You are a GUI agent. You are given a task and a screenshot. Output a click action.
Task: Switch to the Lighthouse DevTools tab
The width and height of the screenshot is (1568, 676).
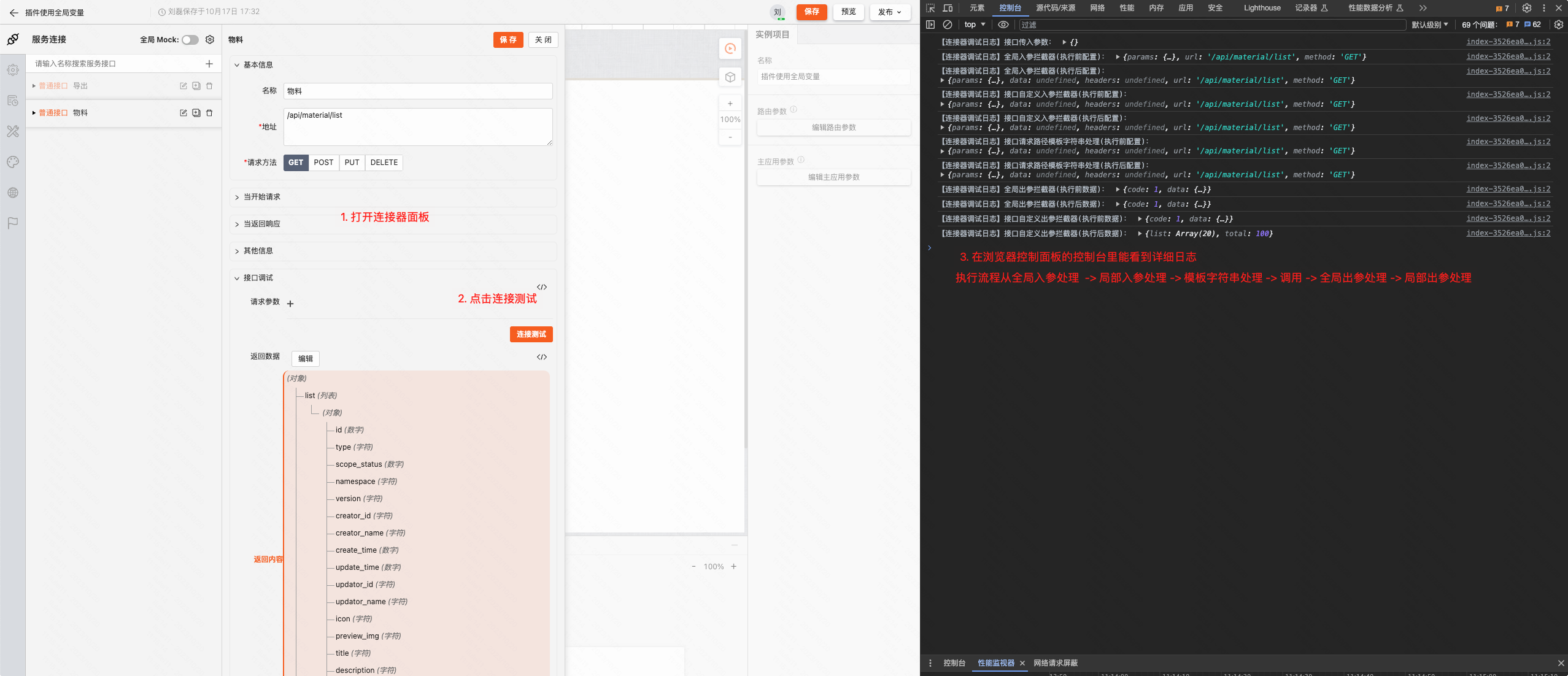pyautogui.click(x=1262, y=8)
